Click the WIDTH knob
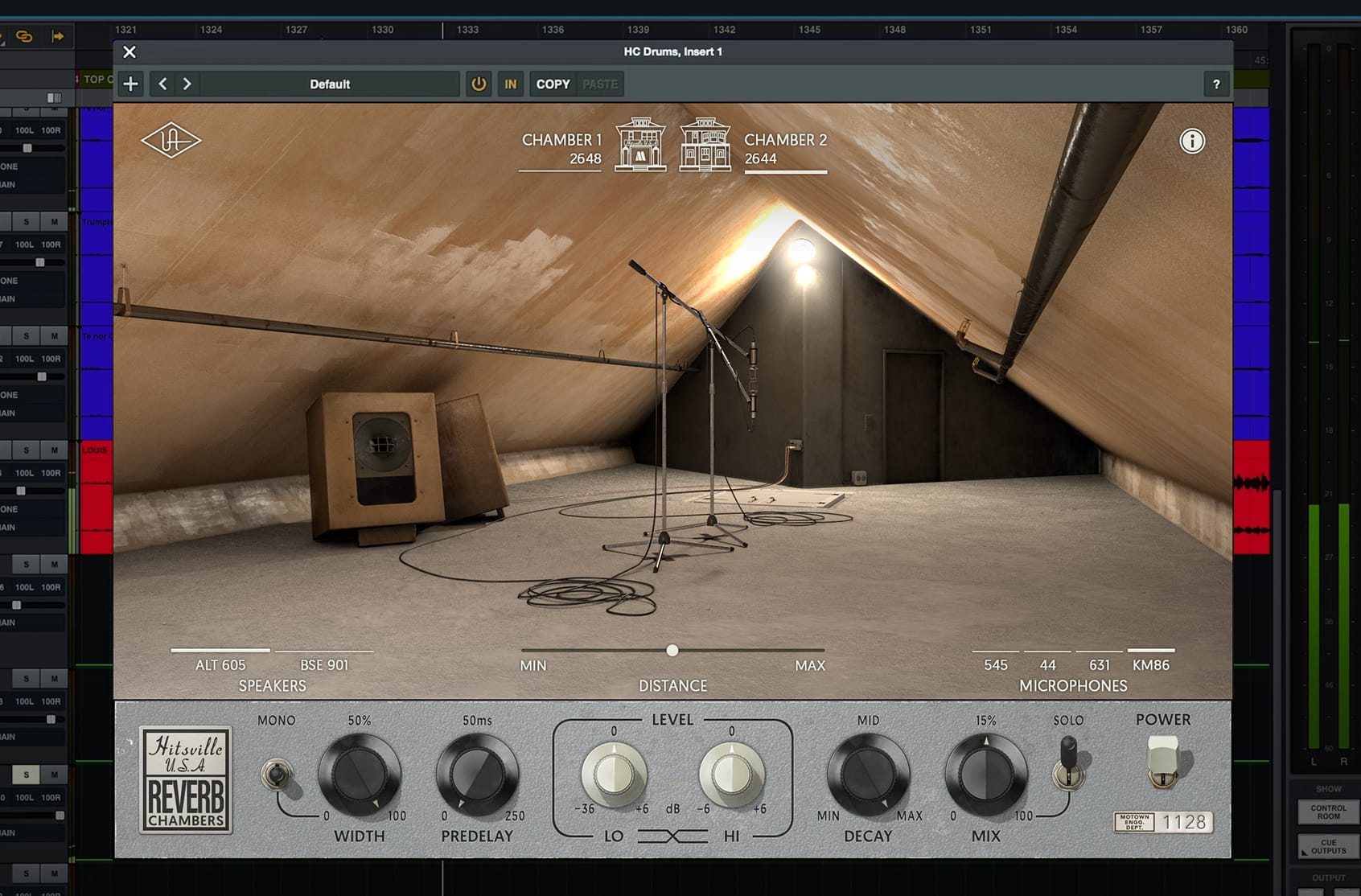The height and width of the screenshot is (896, 1361). click(x=360, y=775)
